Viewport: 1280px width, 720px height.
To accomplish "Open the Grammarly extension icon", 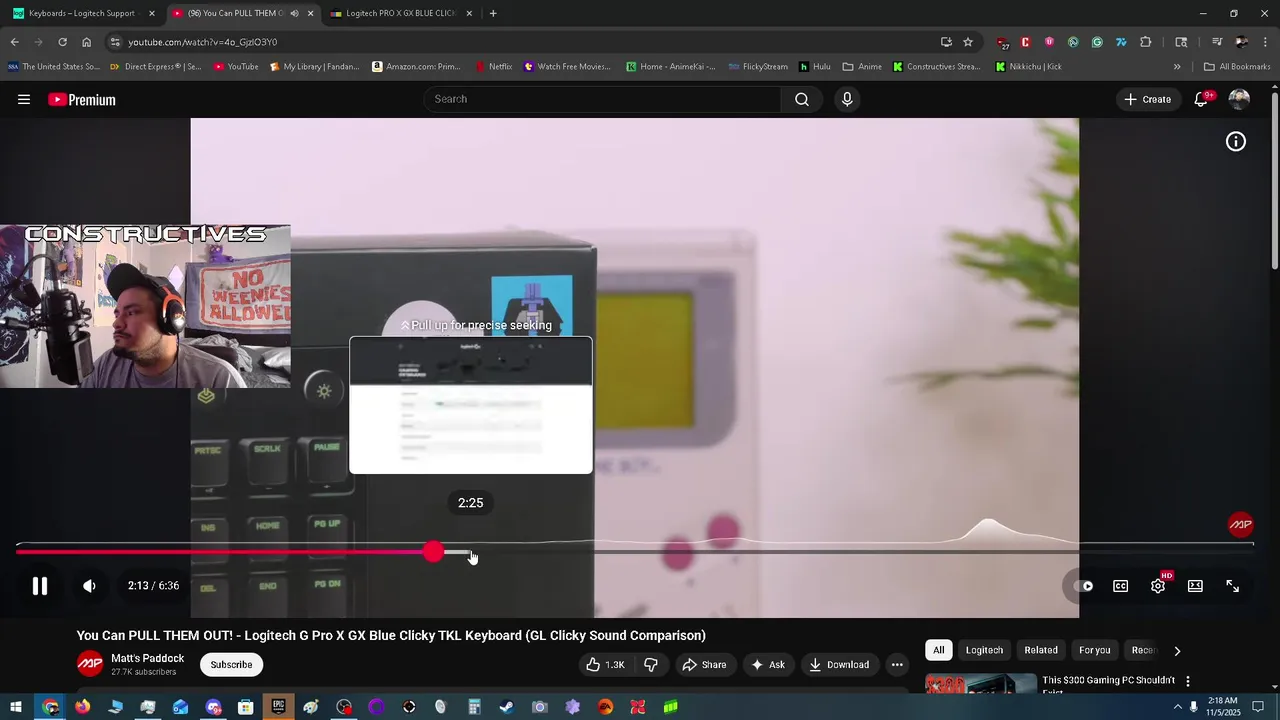I will [1097, 42].
